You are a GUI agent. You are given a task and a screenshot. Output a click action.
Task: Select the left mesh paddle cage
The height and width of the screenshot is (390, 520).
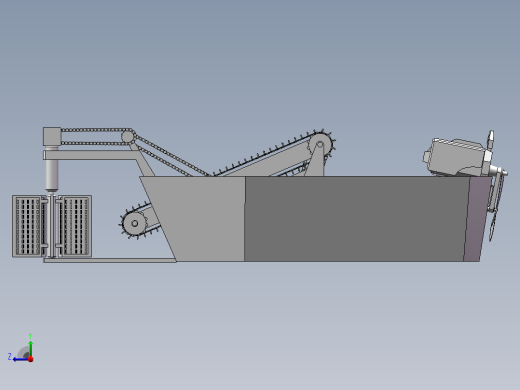[x=28, y=226]
